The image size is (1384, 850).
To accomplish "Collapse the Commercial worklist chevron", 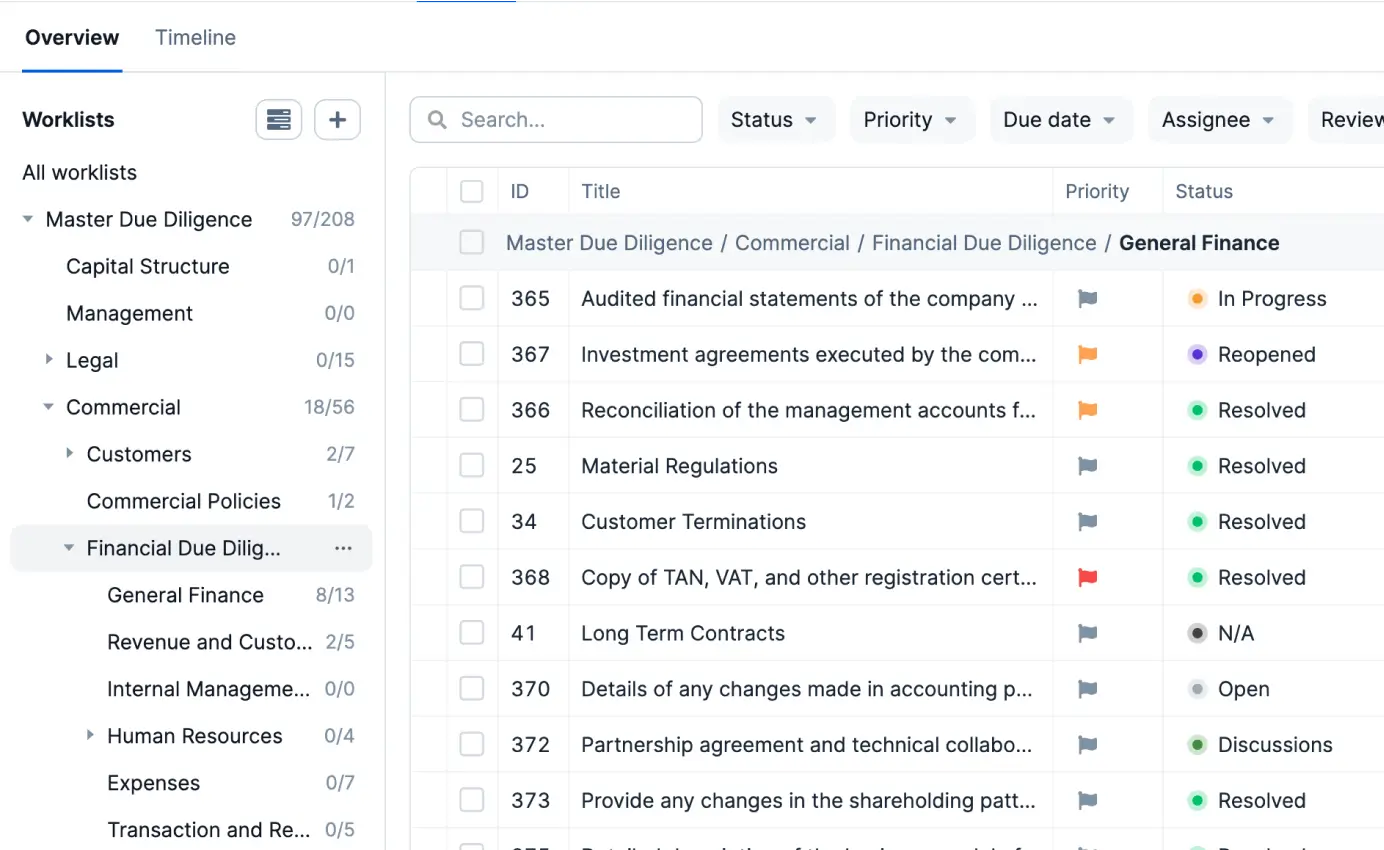I will 48,407.
